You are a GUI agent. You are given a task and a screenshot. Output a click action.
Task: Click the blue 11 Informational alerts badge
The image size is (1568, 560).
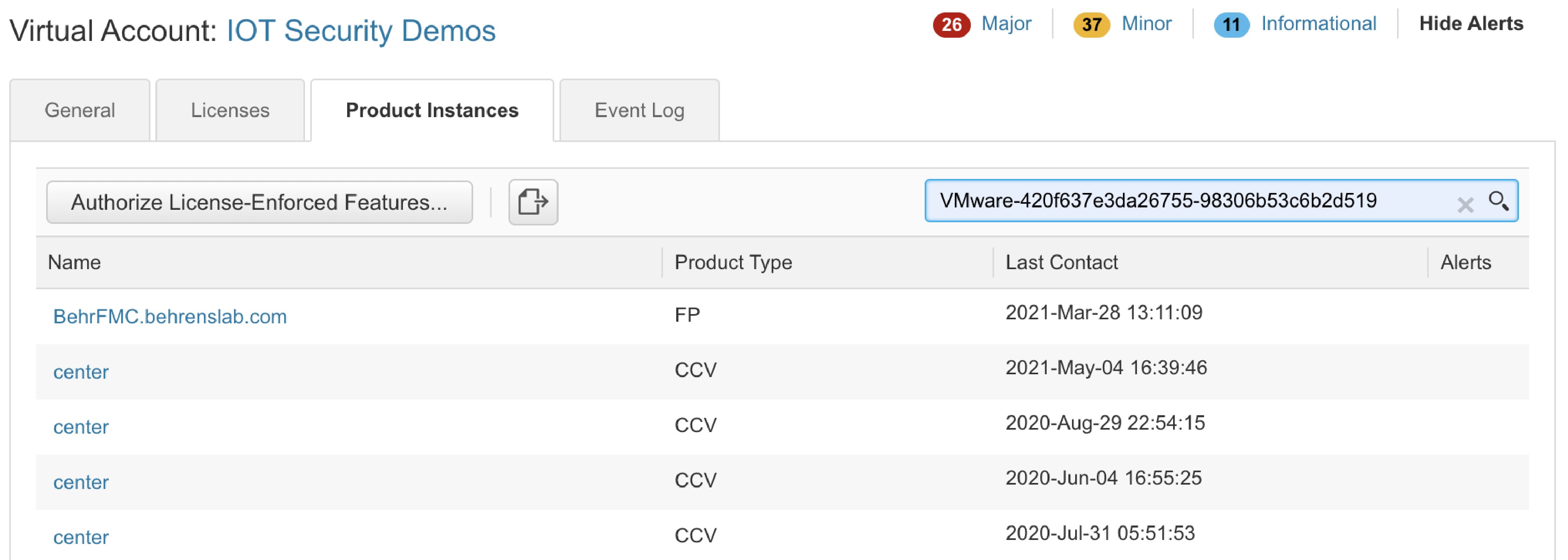(1231, 25)
